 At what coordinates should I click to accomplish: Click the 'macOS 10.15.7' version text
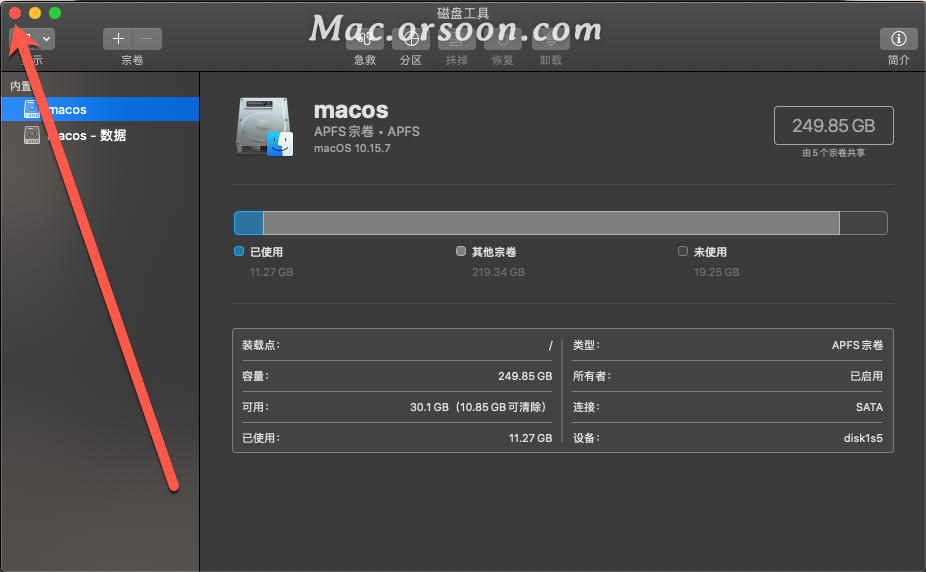point(352,148)
